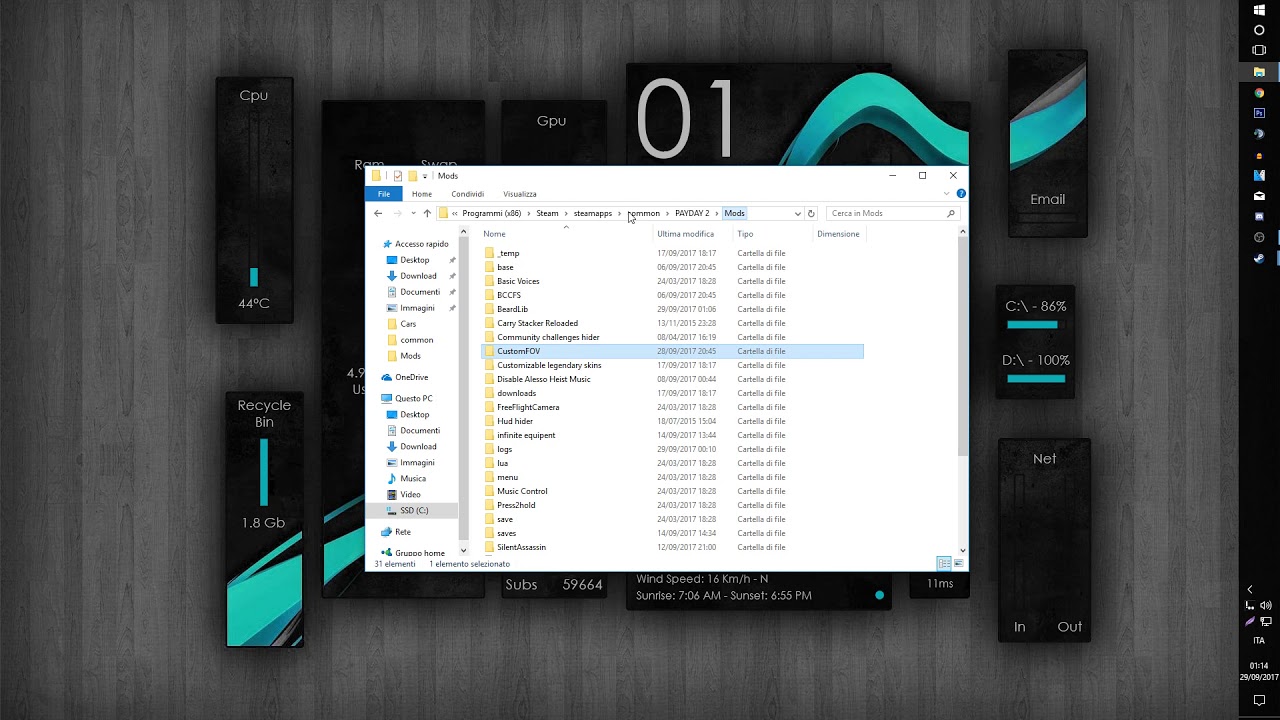The image size is (1280, 720).
Task: Select the CustomFOV folder row
Action: point(672,351)
